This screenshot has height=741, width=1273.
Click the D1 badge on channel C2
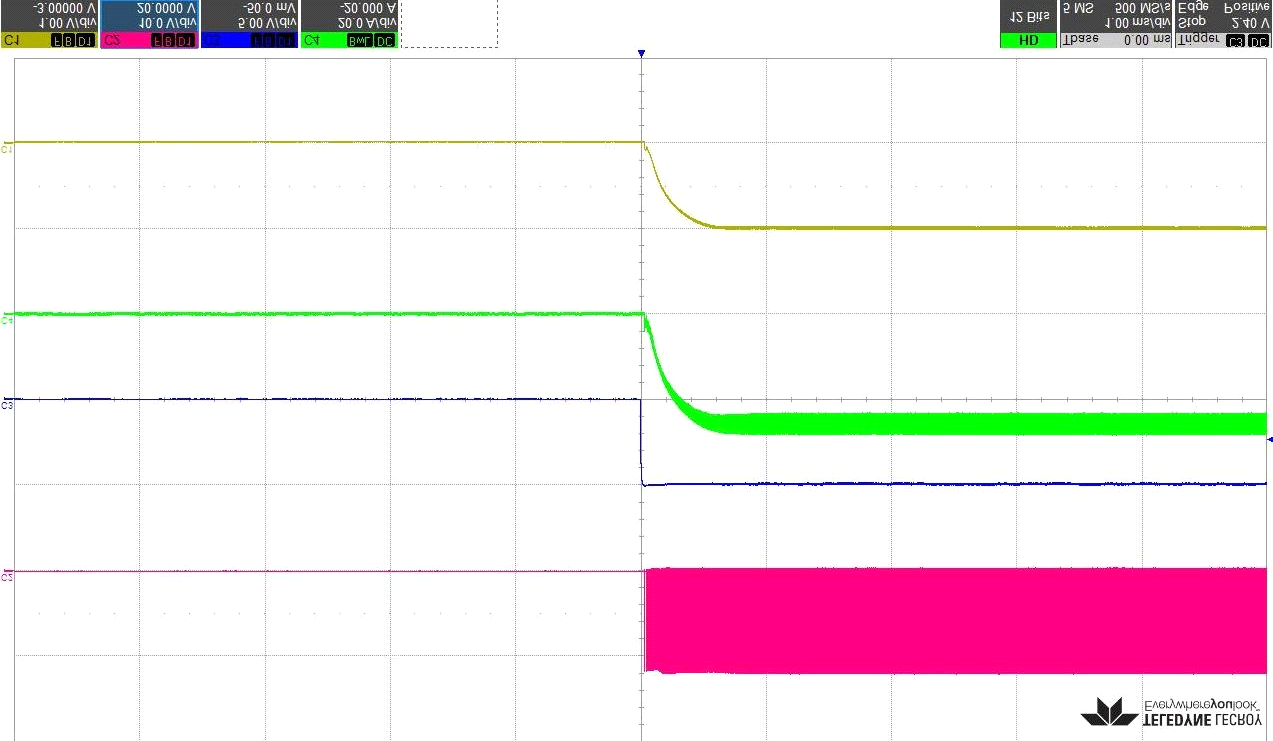[186, 41]
